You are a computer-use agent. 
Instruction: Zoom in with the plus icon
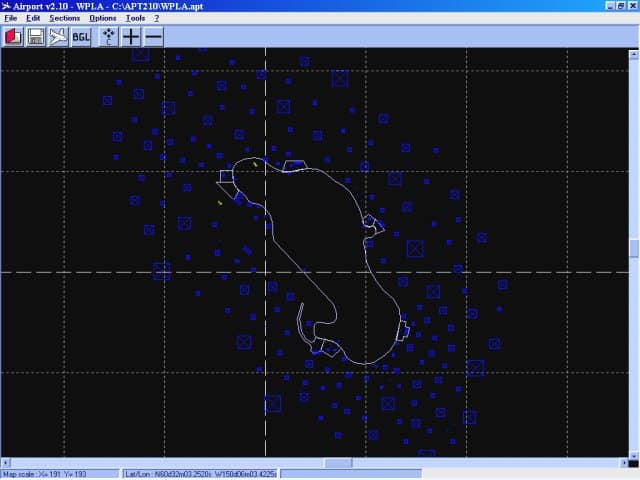tap(131, 37)
